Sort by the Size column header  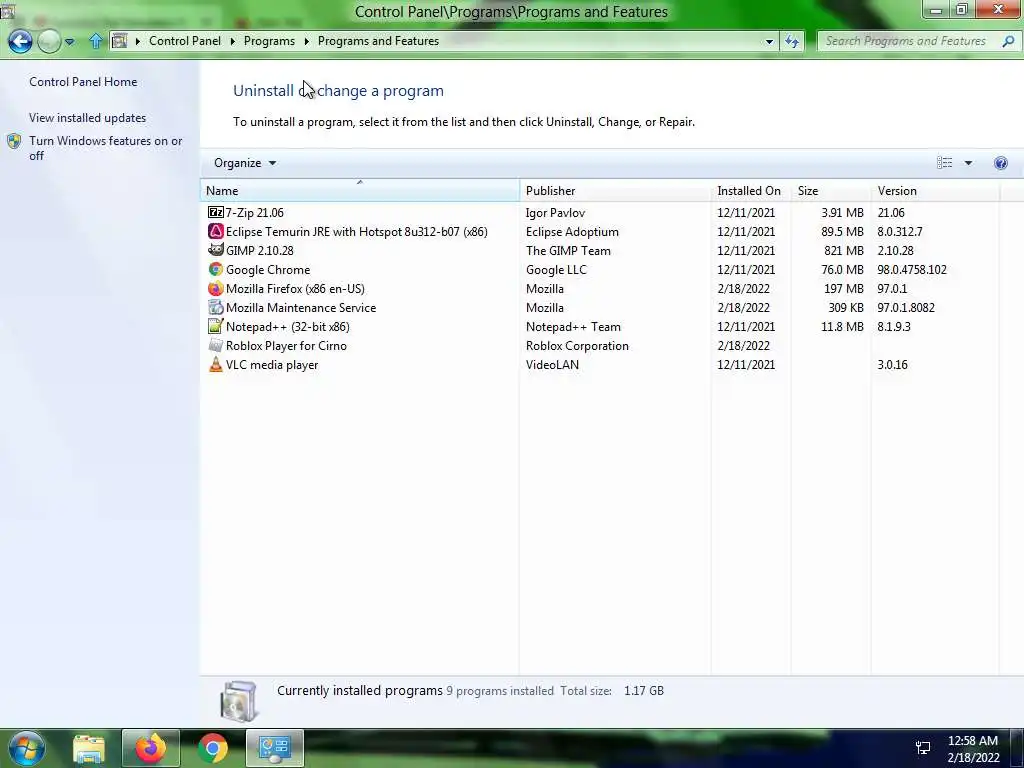pos(831,191)
